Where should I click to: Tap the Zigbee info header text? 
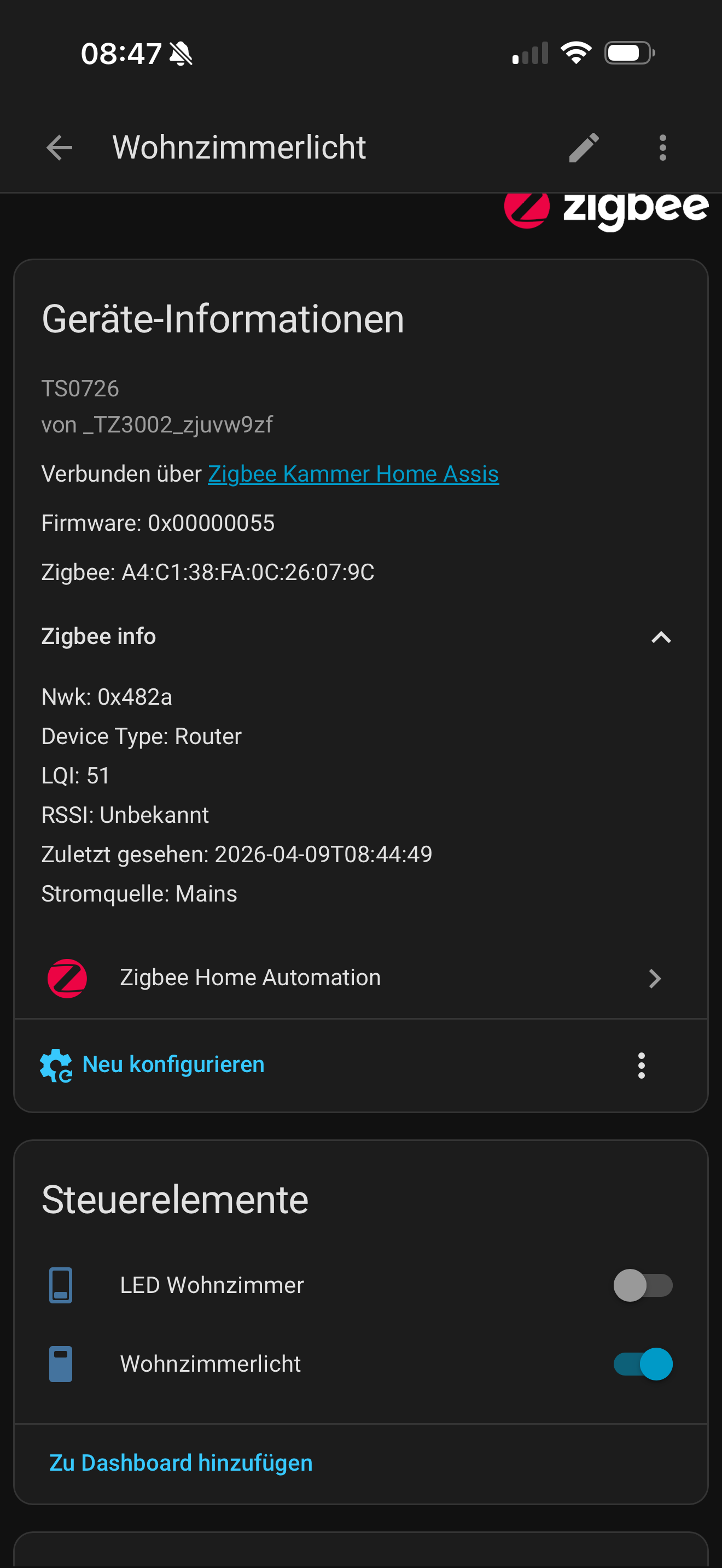[98, 636]
